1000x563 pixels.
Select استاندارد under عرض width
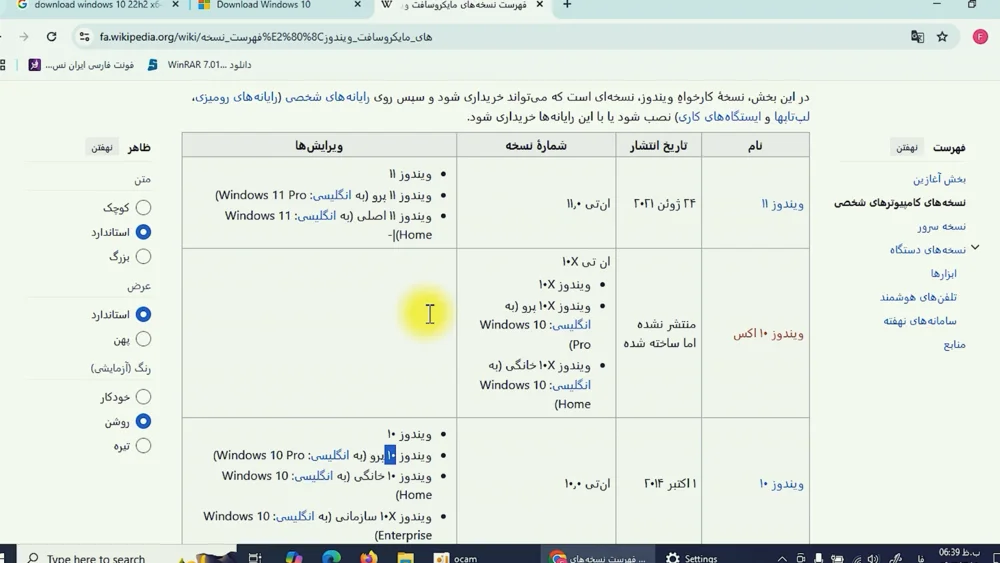(x=143, y=314)
